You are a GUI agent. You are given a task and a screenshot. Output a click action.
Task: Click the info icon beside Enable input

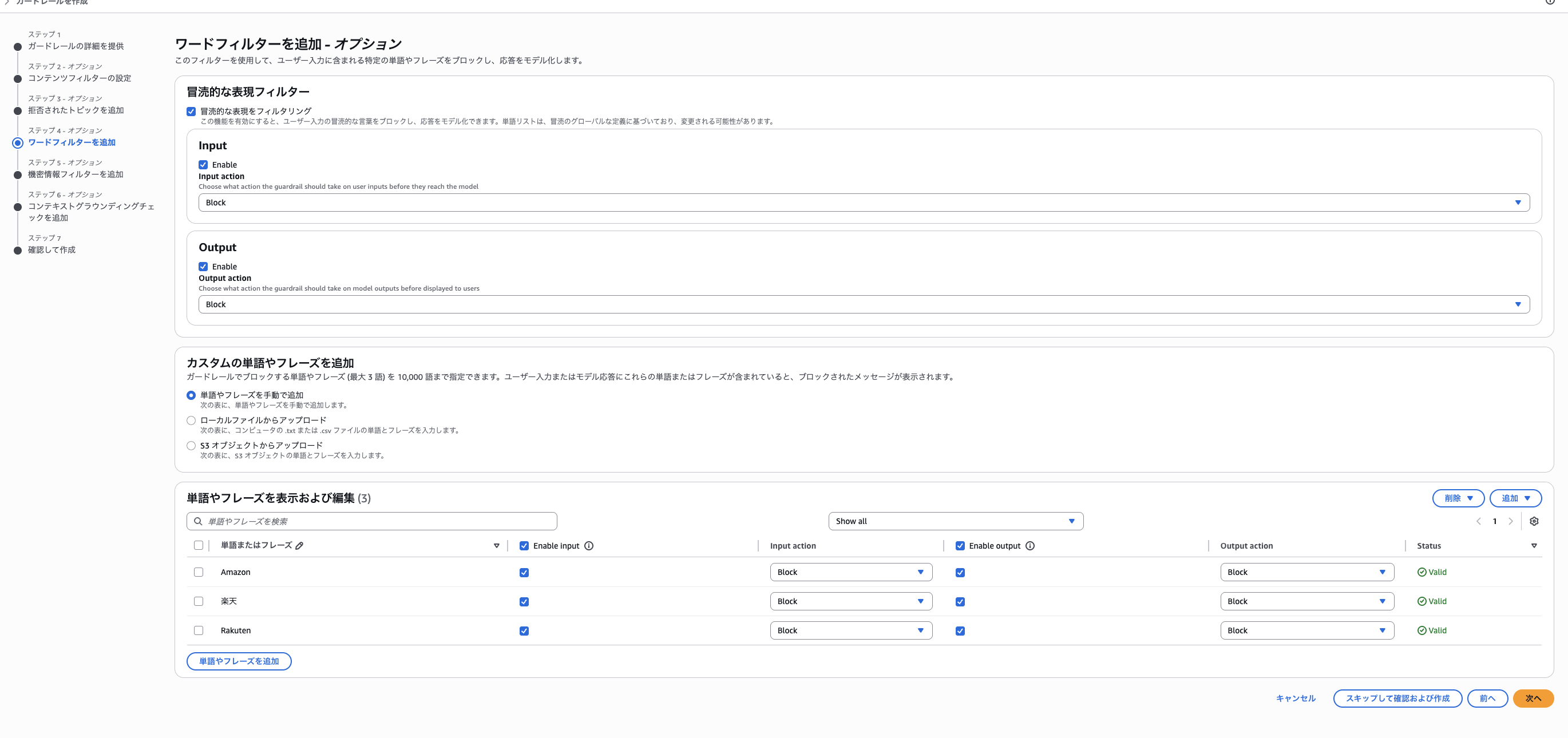coord(589,546)
